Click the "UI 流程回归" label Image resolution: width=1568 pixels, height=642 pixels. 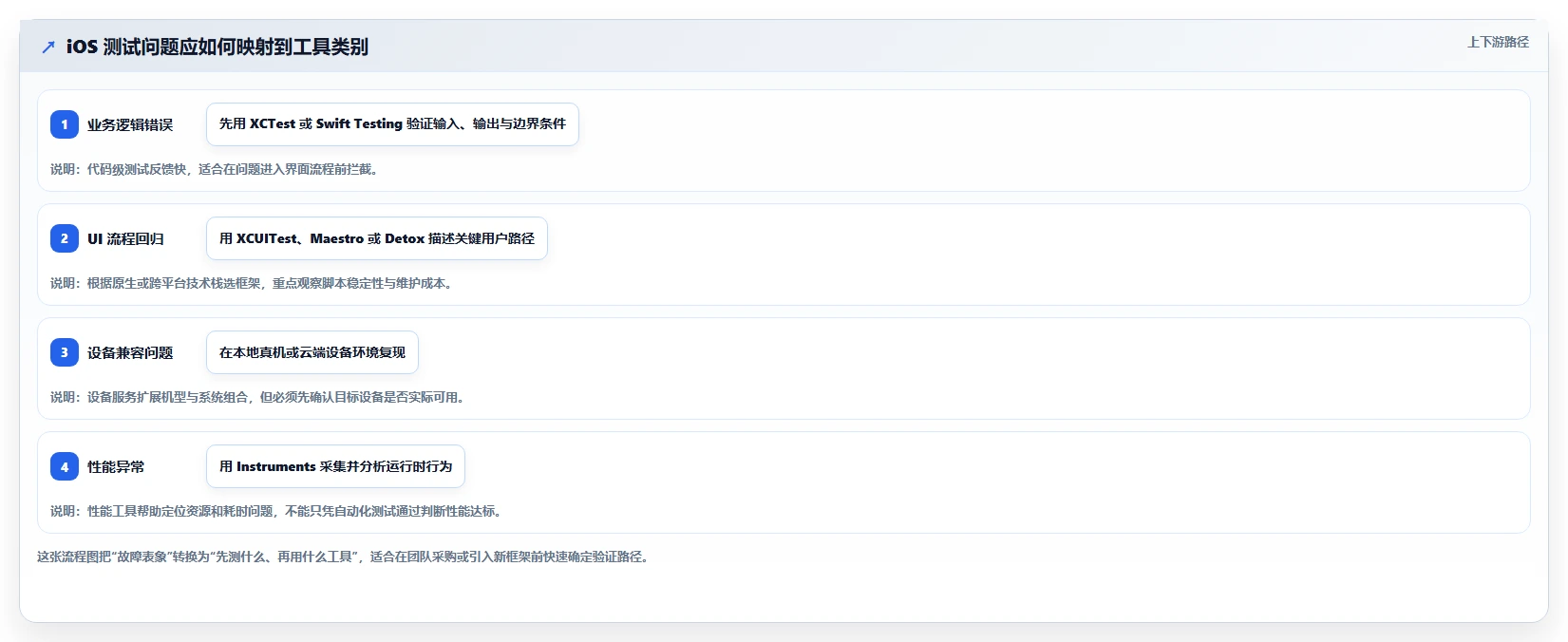tap(125, 238)
